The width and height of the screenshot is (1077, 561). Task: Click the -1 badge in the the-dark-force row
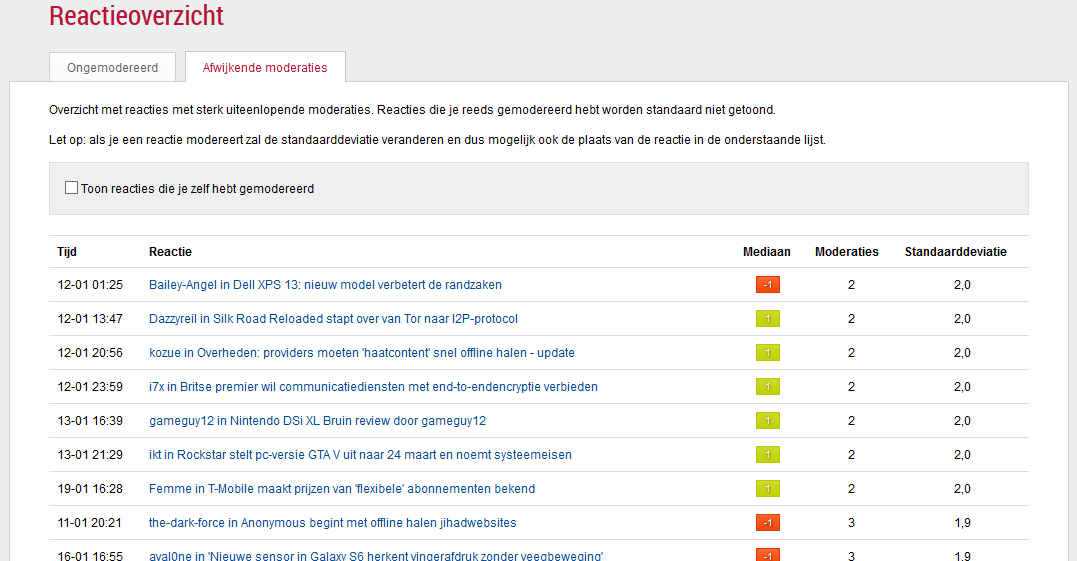tap(767, 523)
